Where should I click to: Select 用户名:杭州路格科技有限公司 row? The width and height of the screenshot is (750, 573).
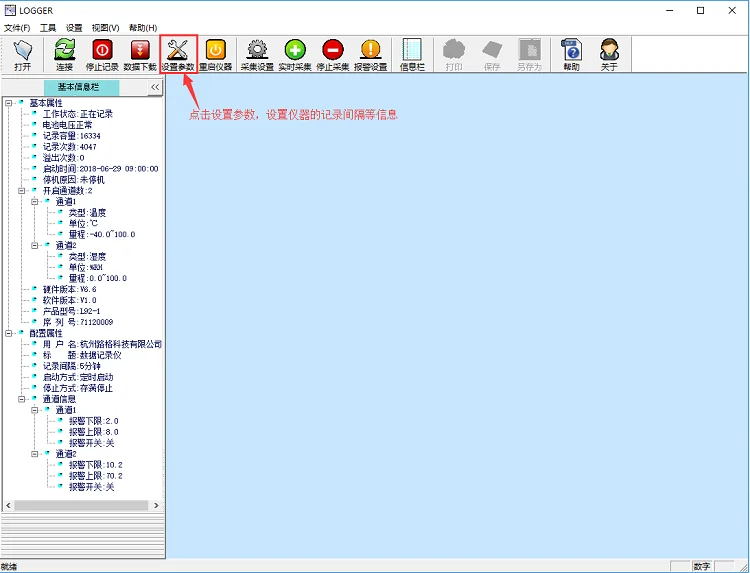[x=102, y=344]
